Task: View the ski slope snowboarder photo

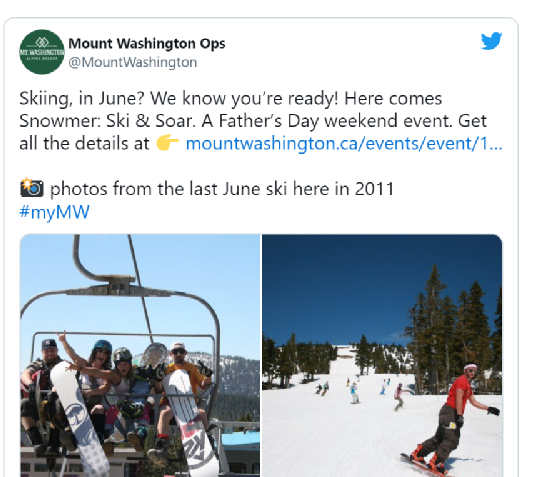Action: [382, 355]
